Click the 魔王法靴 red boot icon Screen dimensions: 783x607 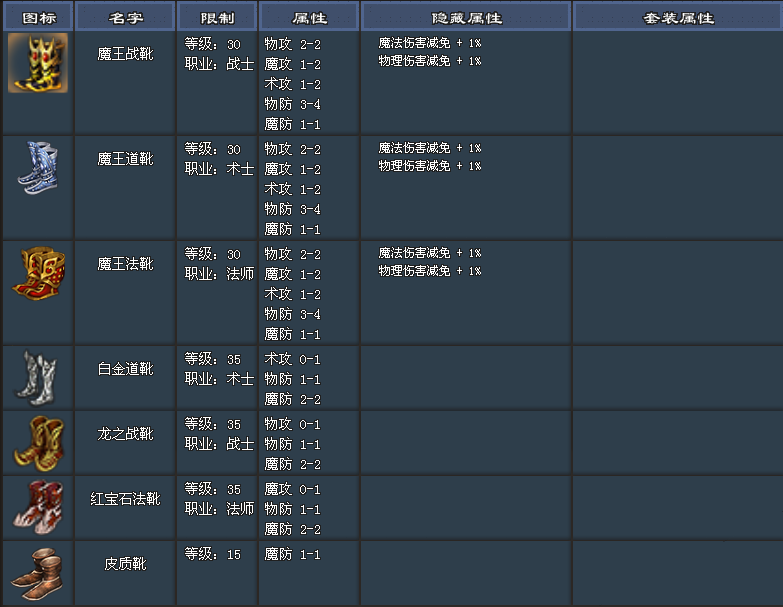[x=39, y=273]
